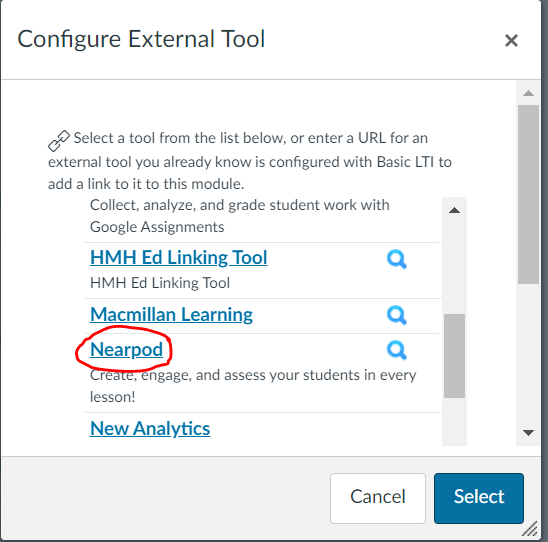The height and width of the screenshot is (542, 548).
Task: Click the Nearpod description about engaging students
Action: coord(253,386)
